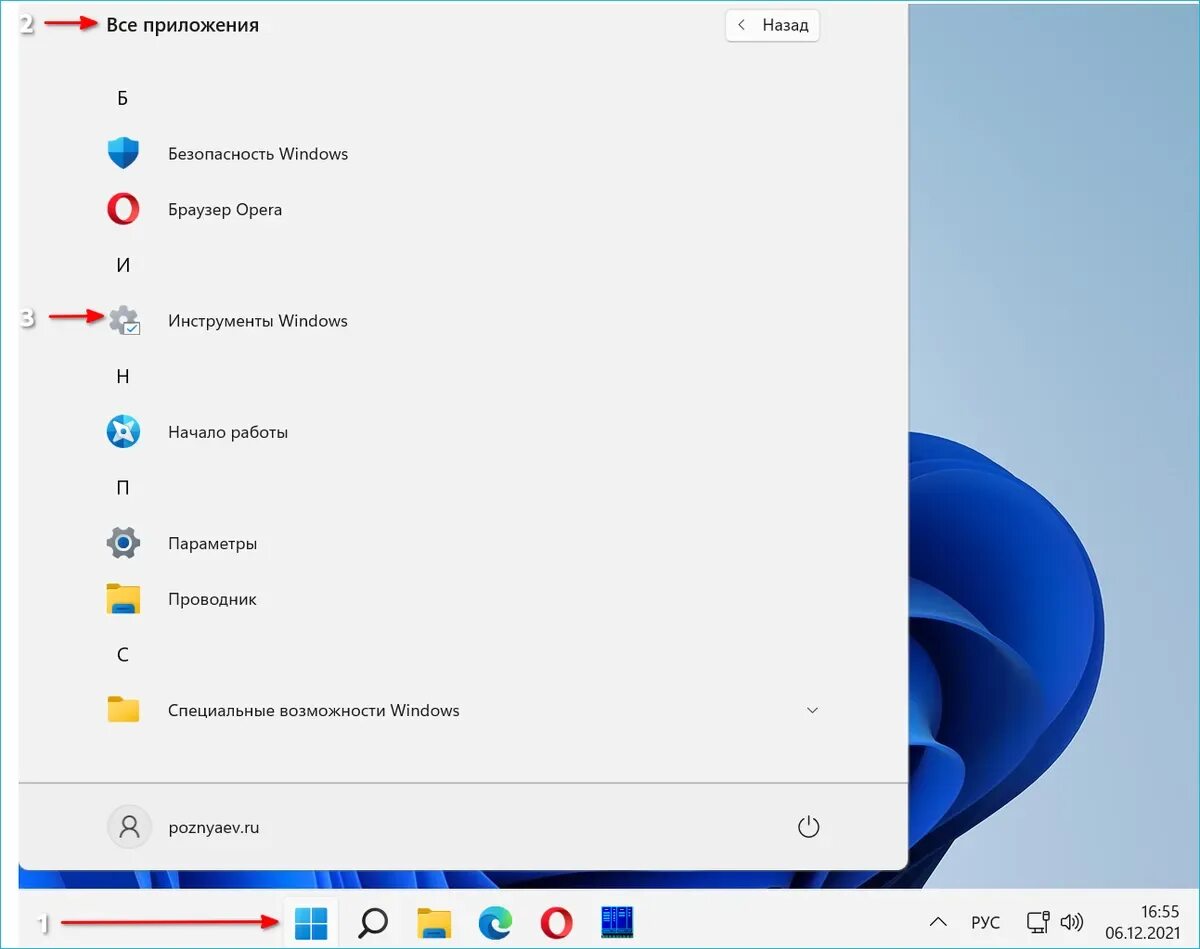Click the poznyaev.ru user avatar

pos(129,827)
